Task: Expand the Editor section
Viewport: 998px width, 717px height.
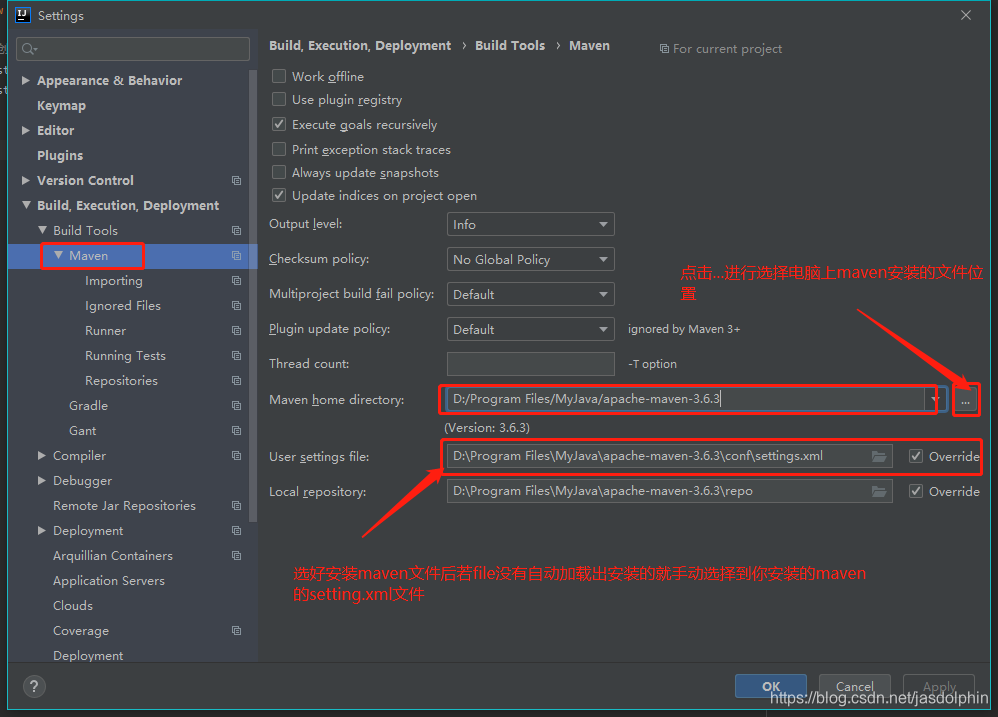Action: (x=26, y=130)
